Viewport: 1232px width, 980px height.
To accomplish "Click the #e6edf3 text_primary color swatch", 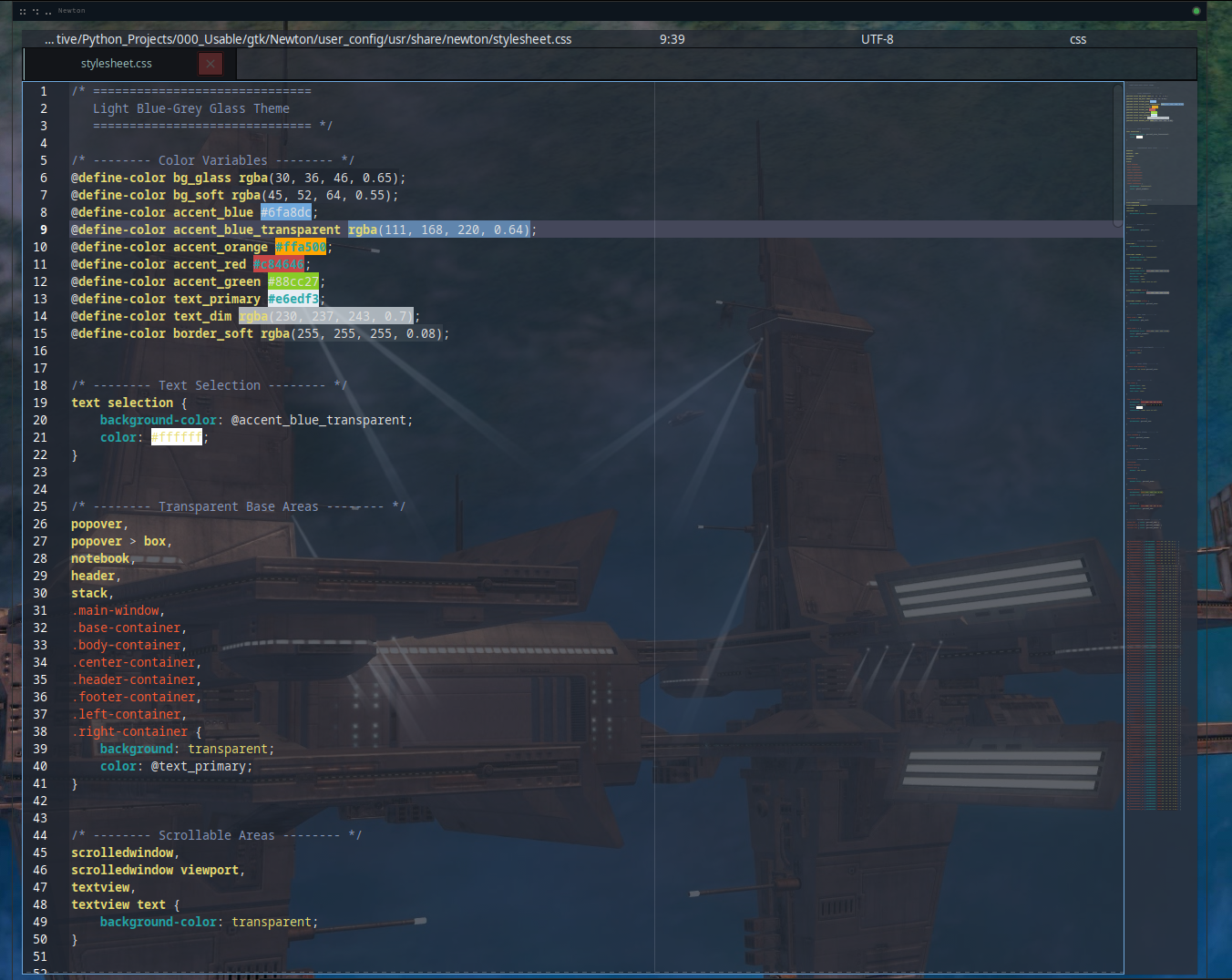I will [x=293, y=299].
